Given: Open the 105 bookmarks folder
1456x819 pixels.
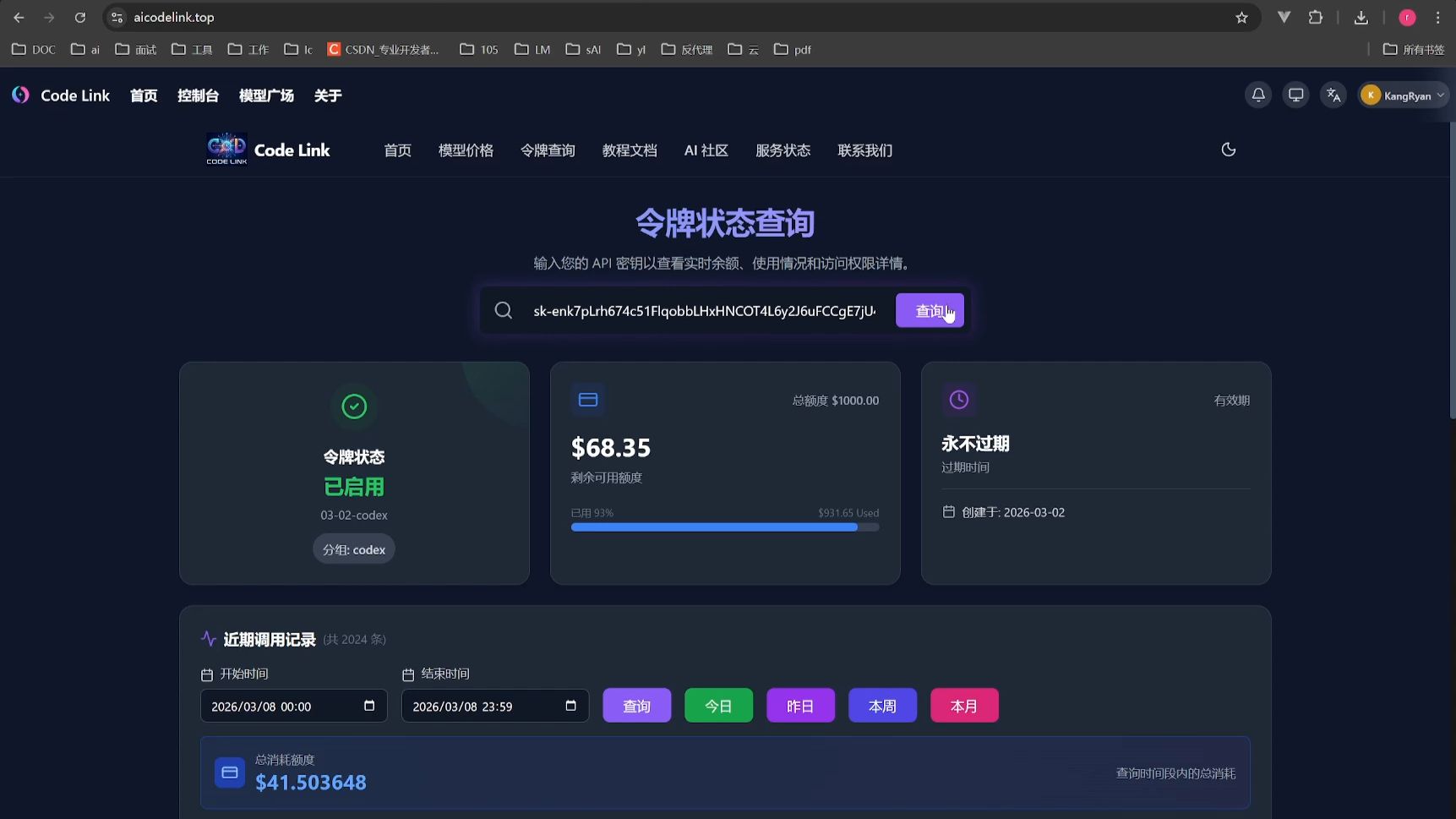Looking at the screenshot, I should coord(479,49).
